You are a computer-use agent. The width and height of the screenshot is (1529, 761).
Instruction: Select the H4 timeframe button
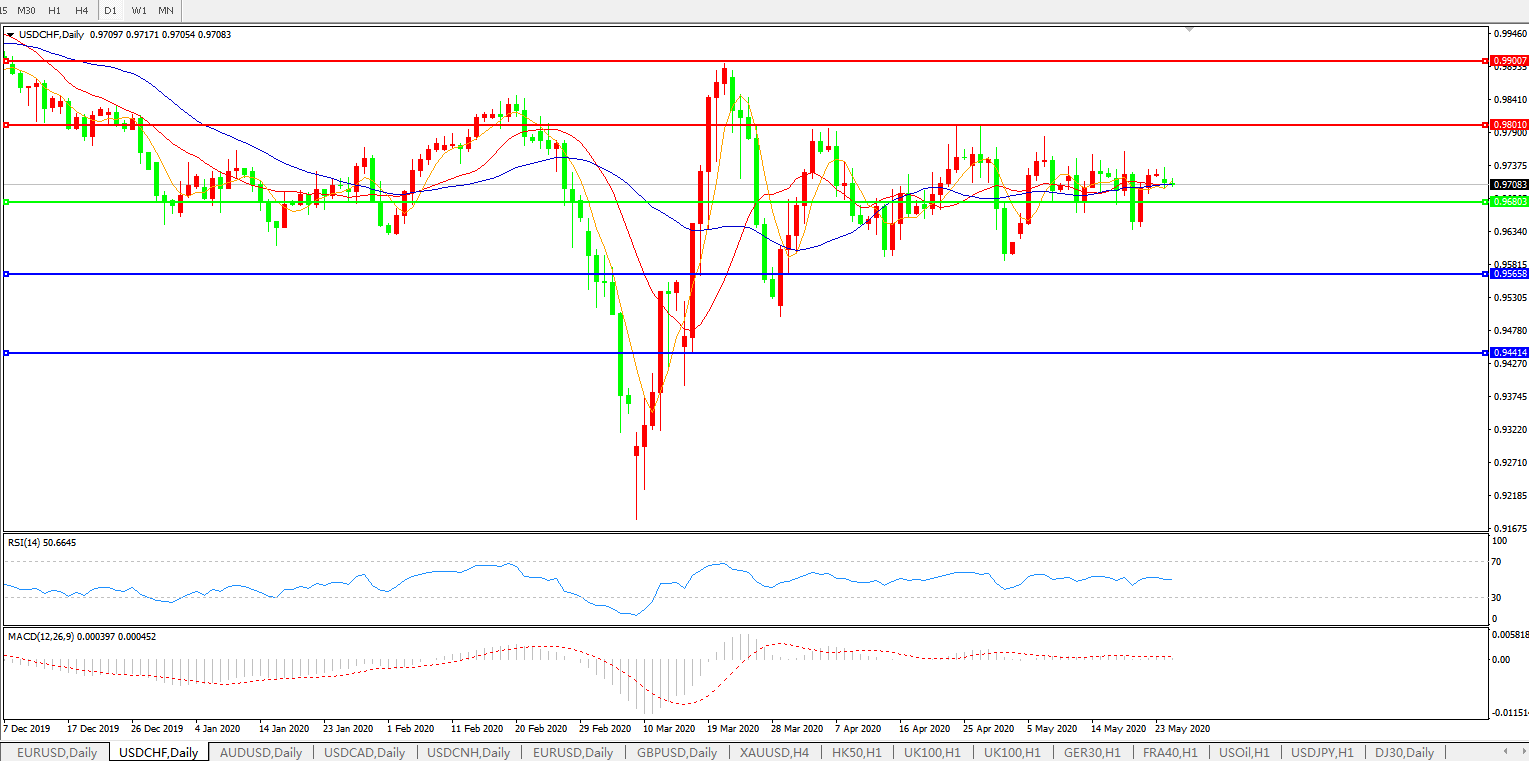[82, 10]
